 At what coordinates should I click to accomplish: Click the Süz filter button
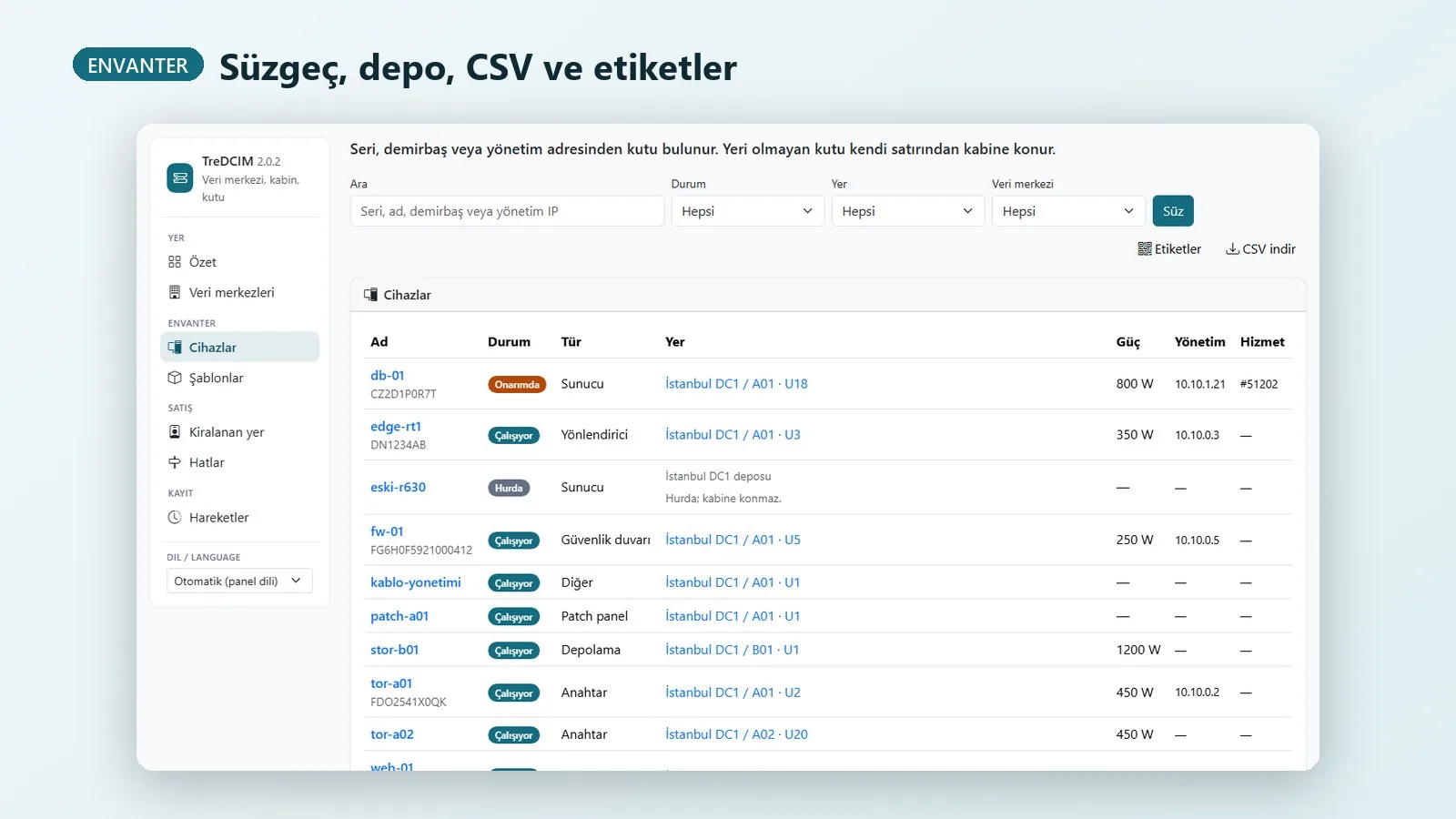point(1173,211)
